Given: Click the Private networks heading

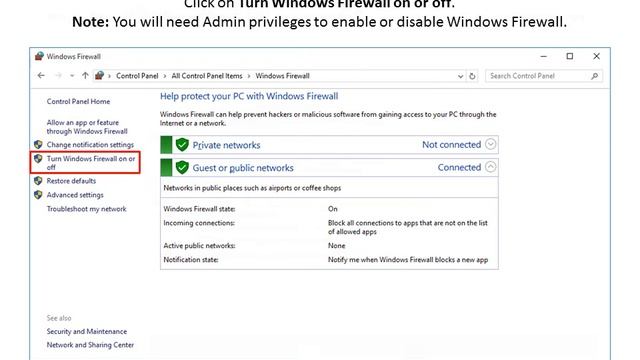Looking at the screenshot, I should point(226,145).
